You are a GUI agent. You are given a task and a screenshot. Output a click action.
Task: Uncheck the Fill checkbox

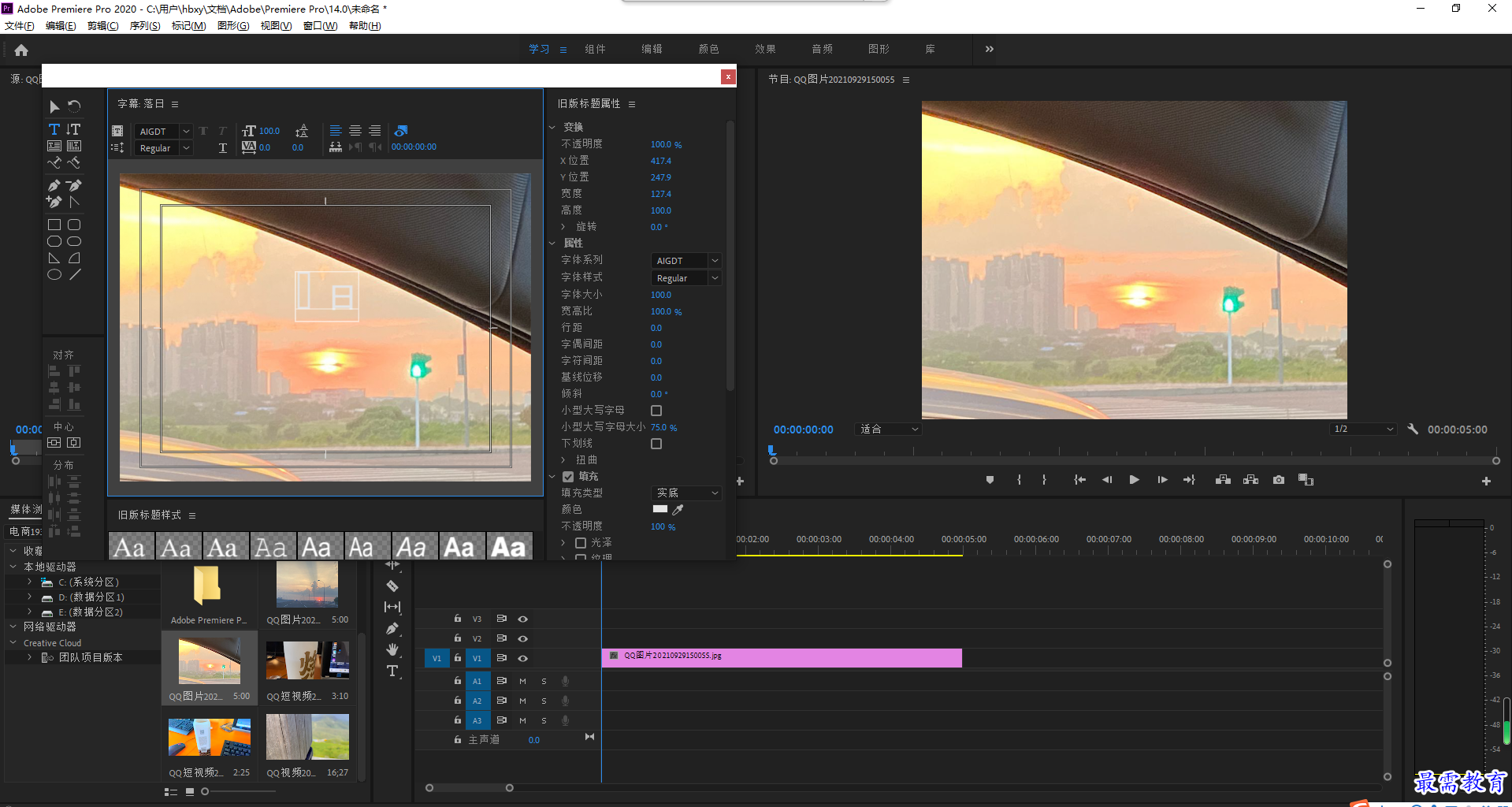click(x=568, y=477)
